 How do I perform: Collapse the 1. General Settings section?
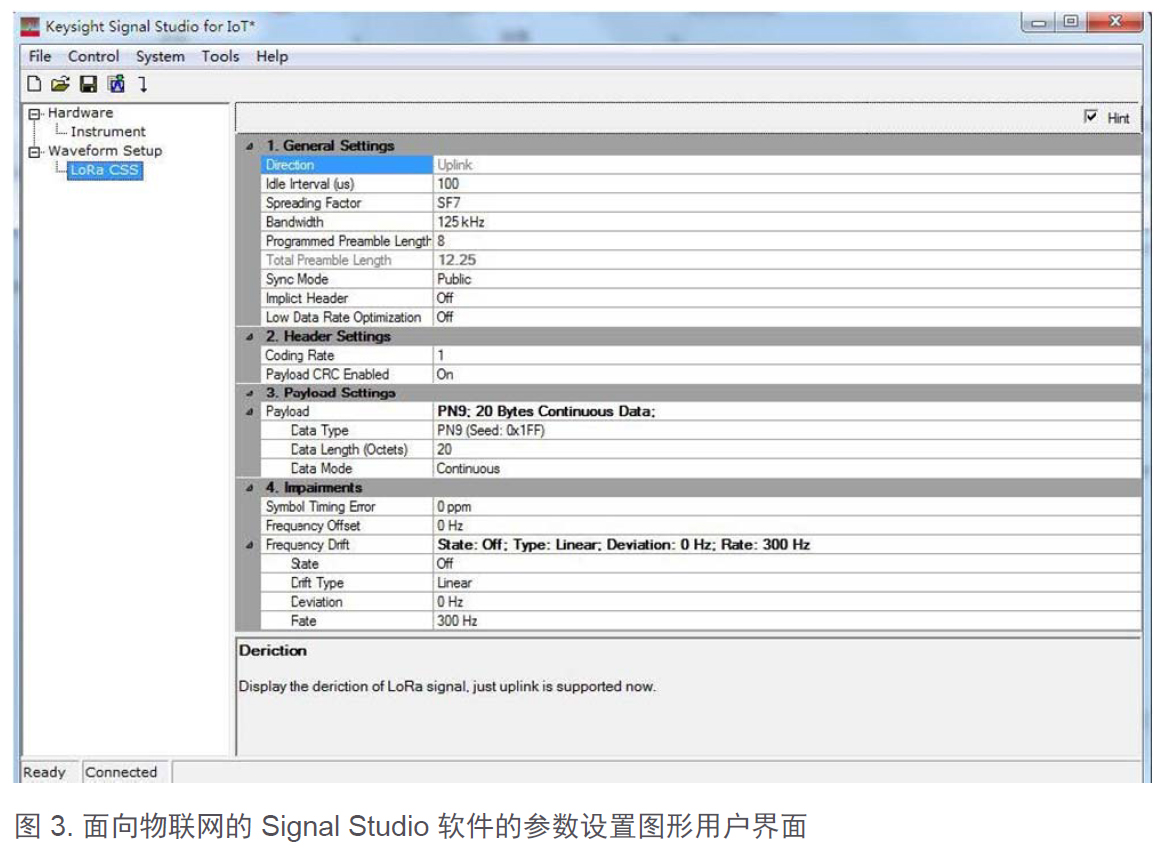click(250, 146)
